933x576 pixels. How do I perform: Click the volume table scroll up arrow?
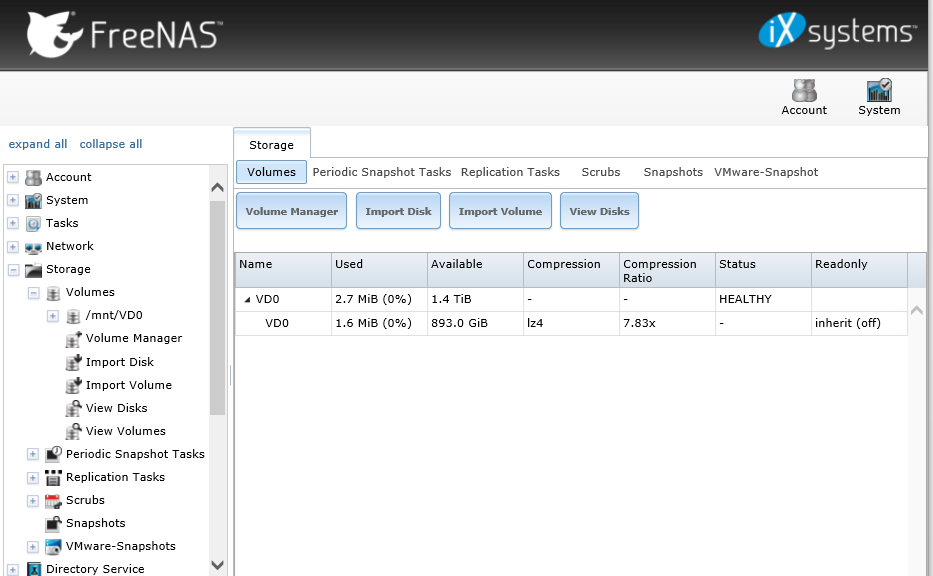tap(917, 310)
